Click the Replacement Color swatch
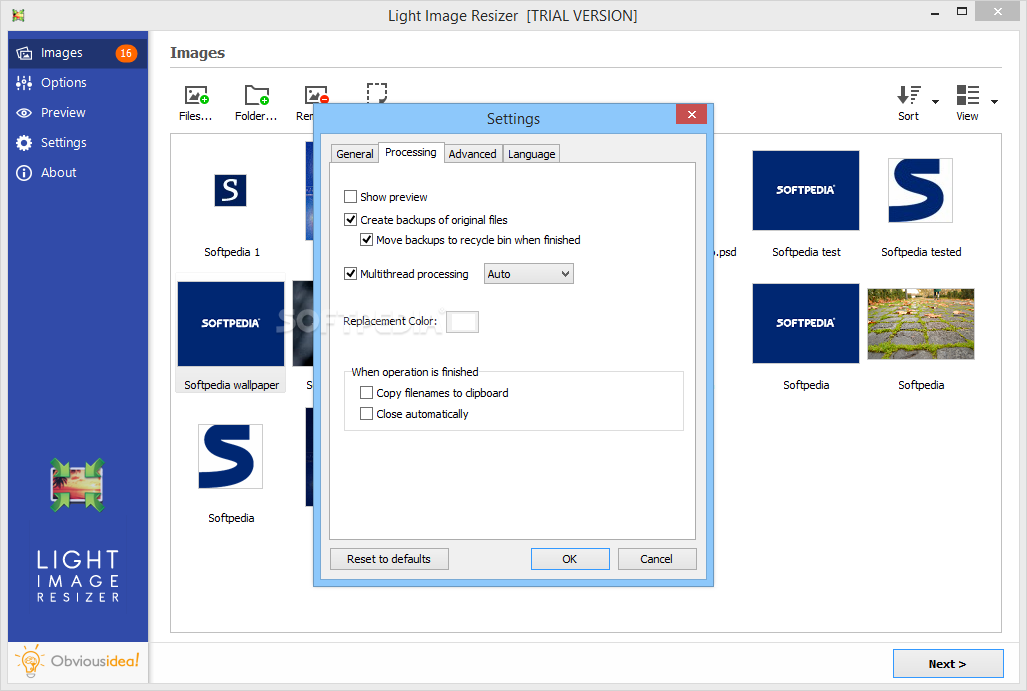This screenshot has height=691, width=1027. tap(462, 322)
